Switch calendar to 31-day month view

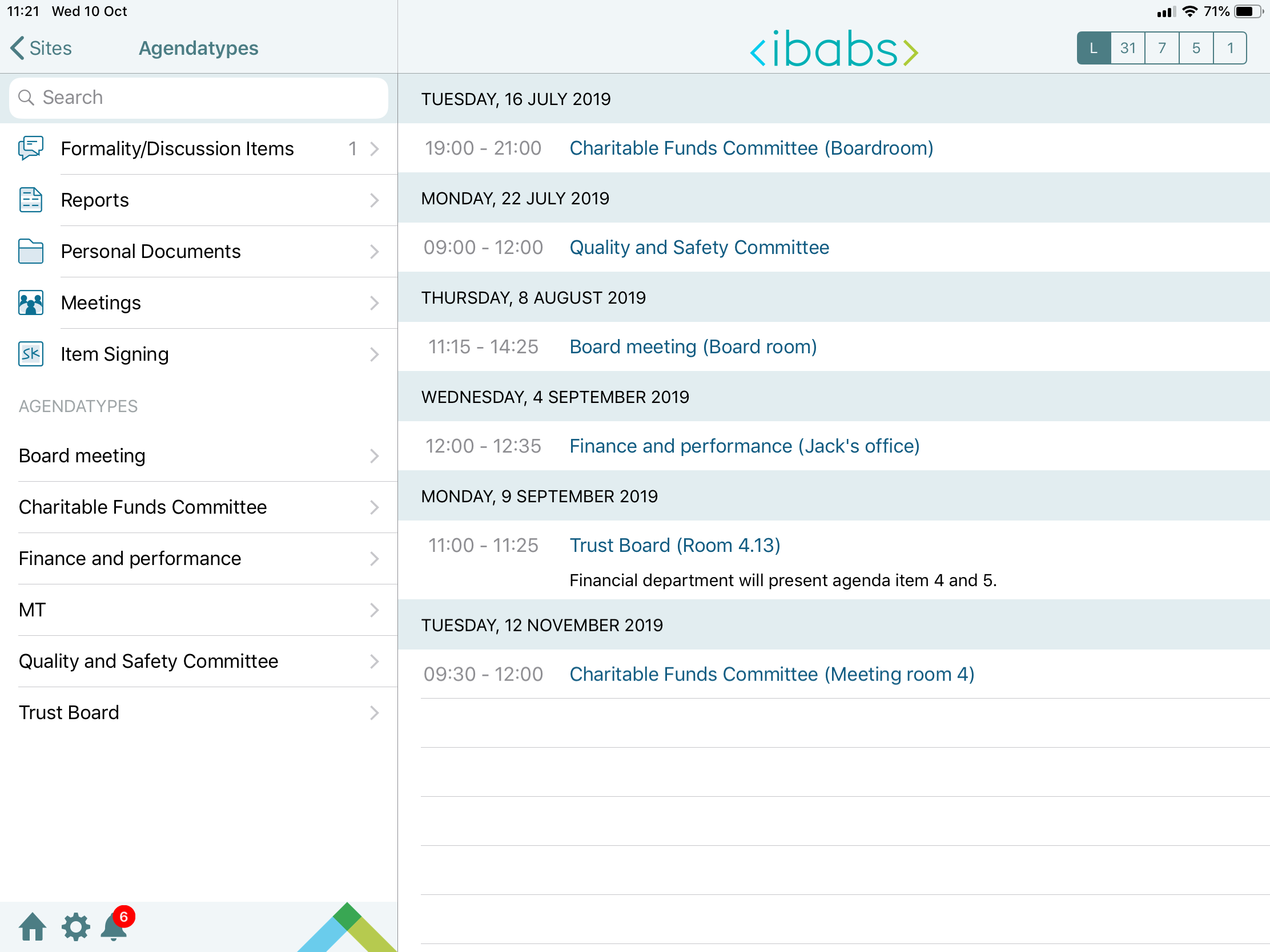tap(1128, 48)
